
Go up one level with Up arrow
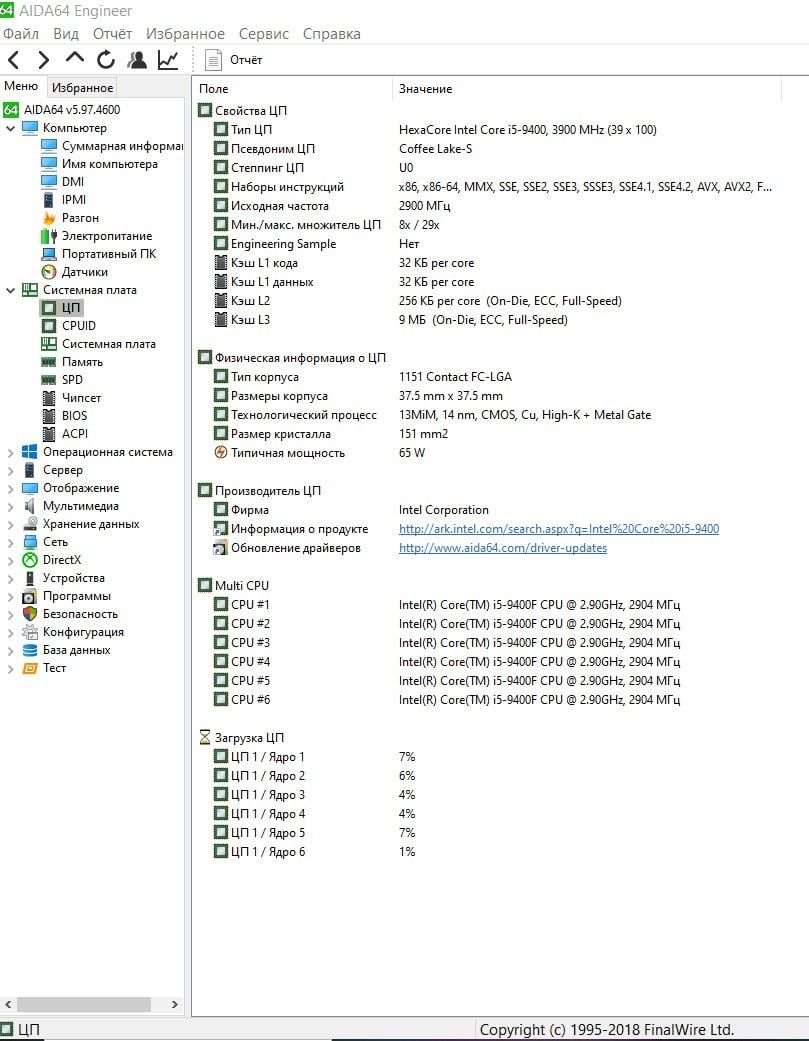[74, 58]
